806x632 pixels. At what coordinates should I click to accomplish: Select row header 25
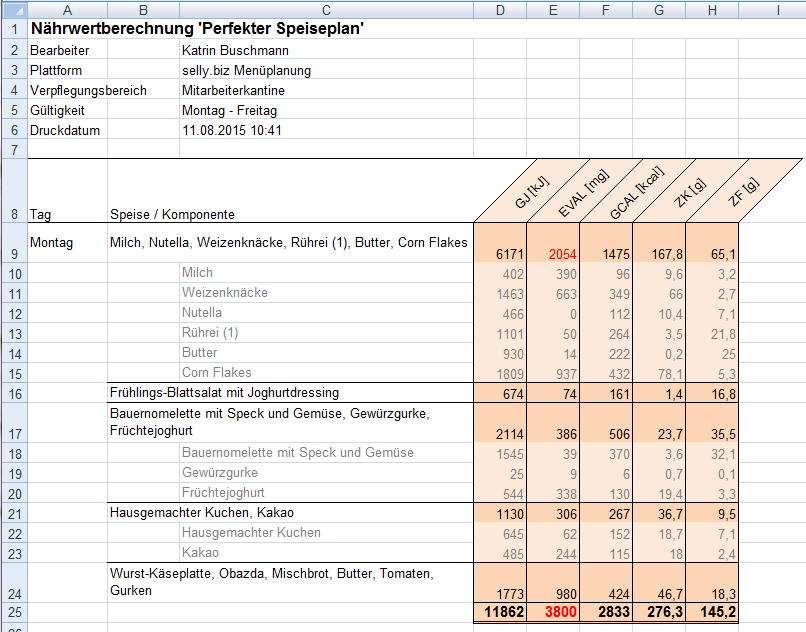pyautogui.click(x=13, y=611)
